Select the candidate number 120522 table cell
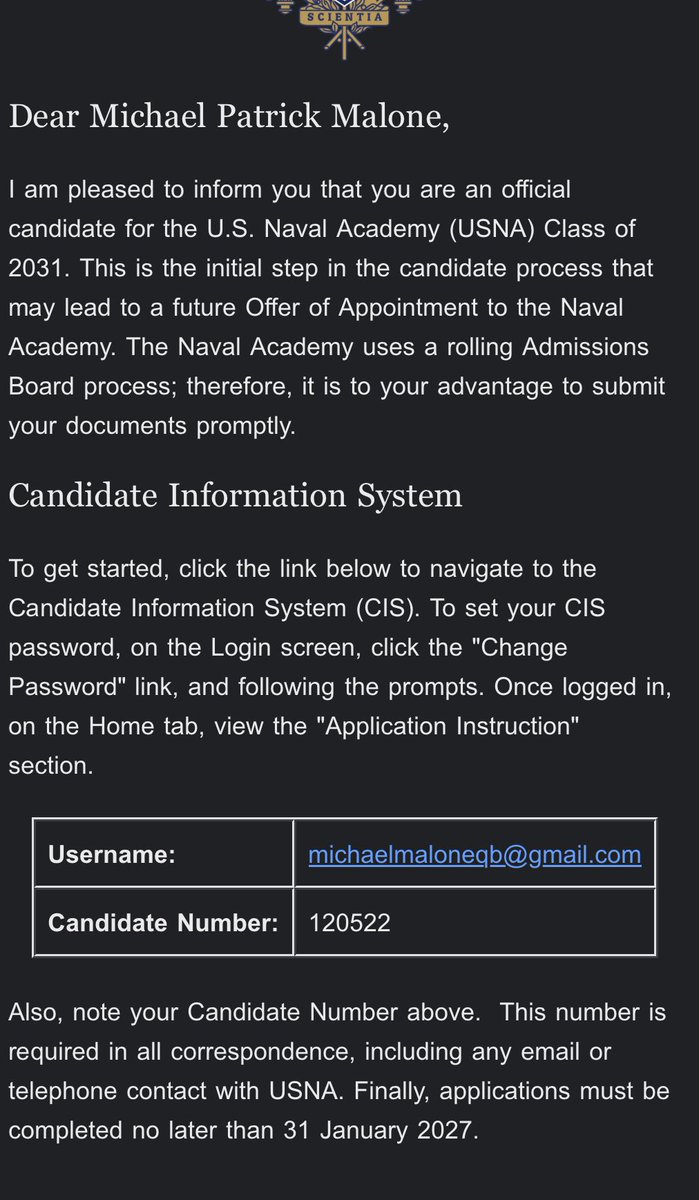 coord(475,922)
